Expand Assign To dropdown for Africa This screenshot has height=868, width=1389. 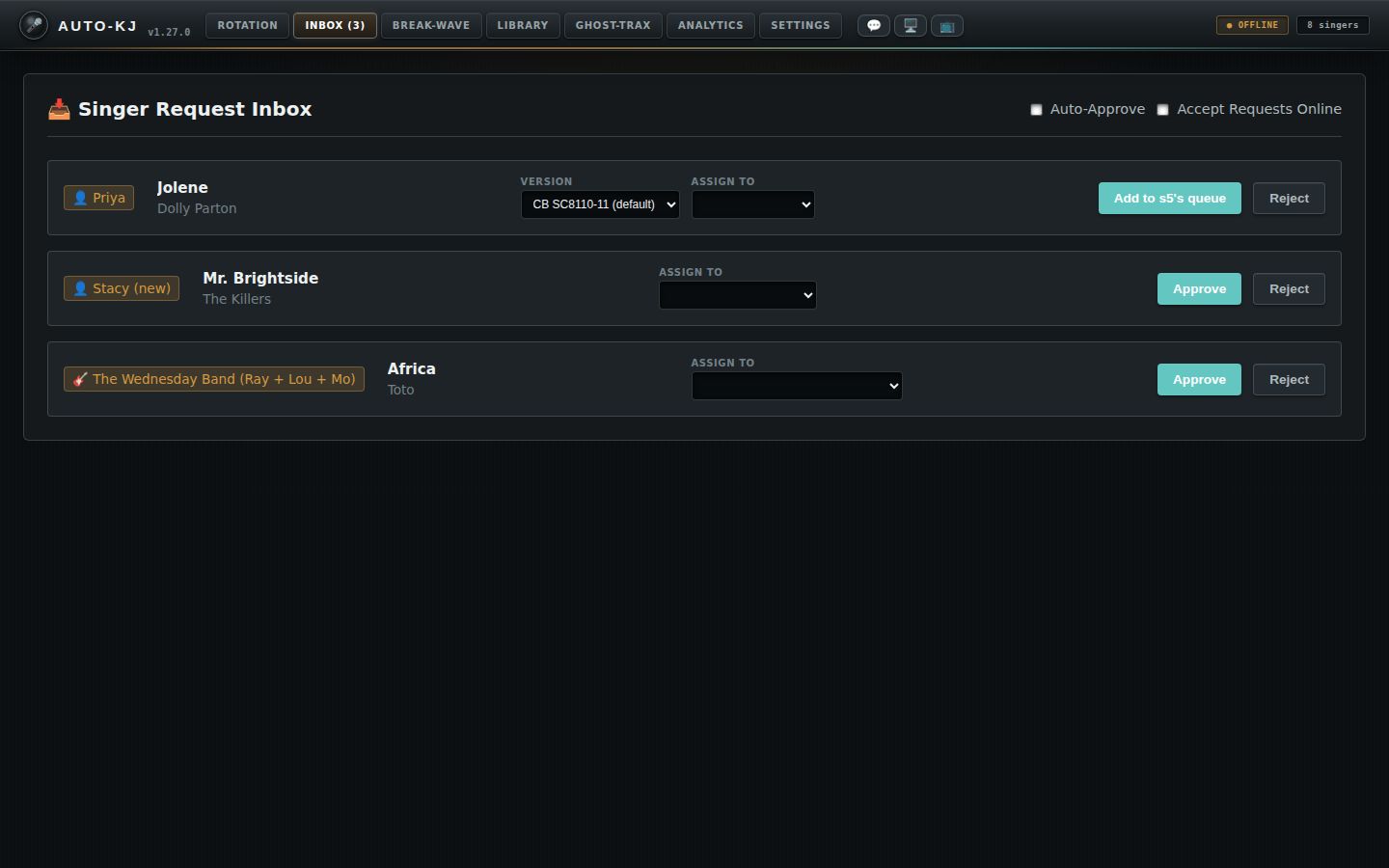point(797,386)
